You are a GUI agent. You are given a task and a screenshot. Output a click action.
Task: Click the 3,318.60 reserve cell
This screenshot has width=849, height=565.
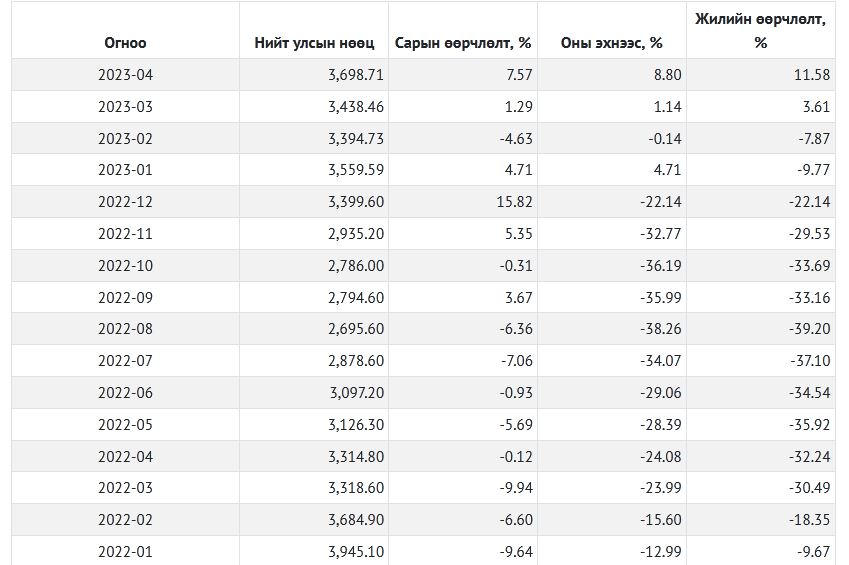(355, 488)
